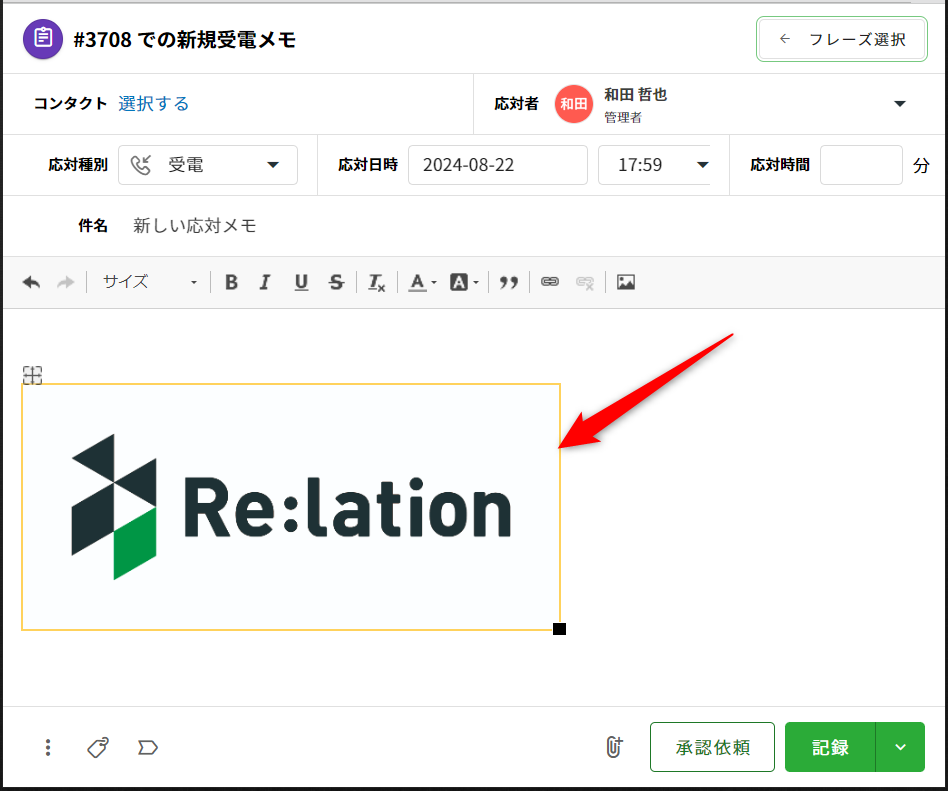Click the undo arrow icon

coord(31,283)
